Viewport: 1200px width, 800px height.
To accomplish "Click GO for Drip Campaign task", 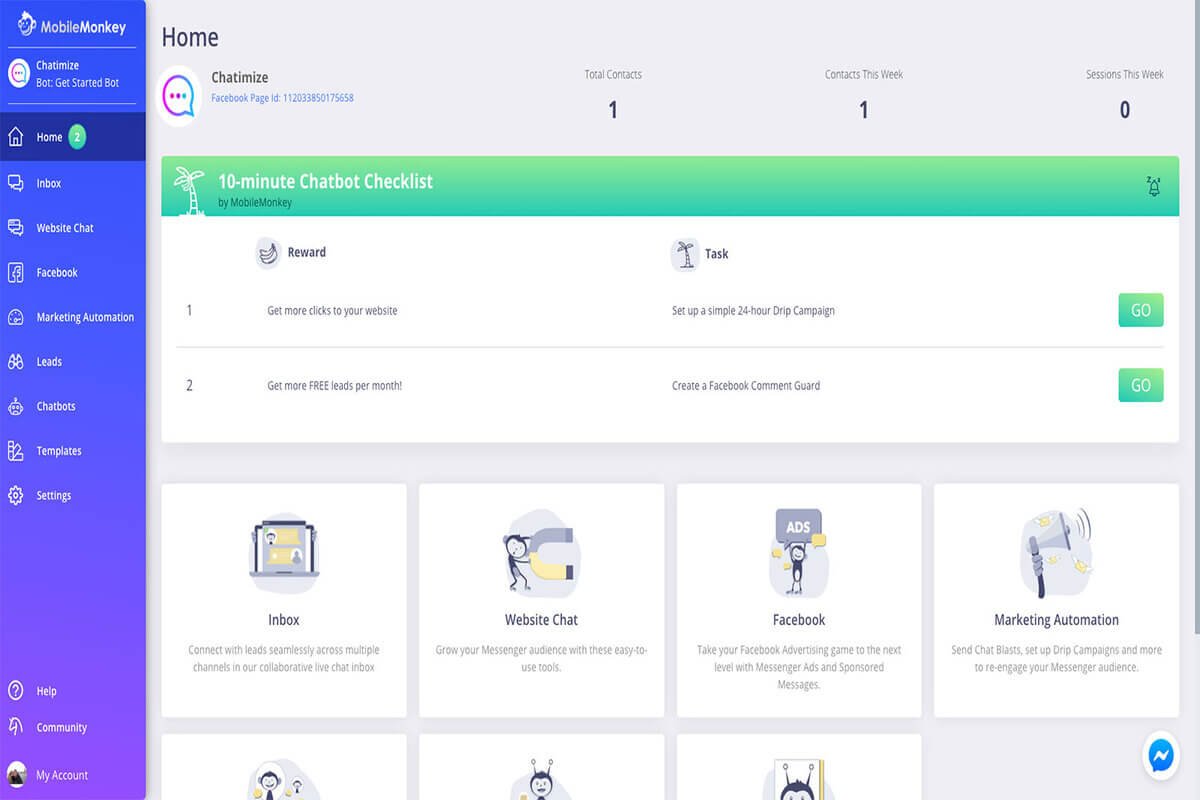I will click(x=1141, y=310).
